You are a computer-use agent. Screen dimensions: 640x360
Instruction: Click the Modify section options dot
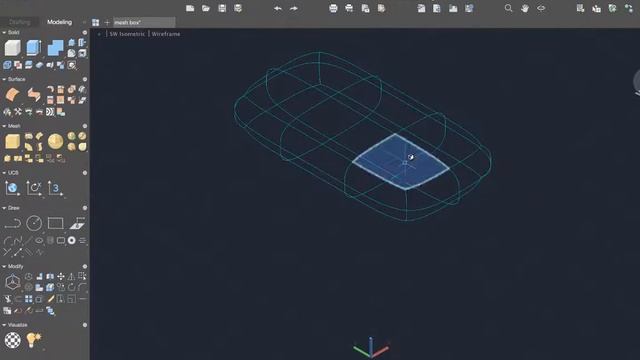[85, 267]
